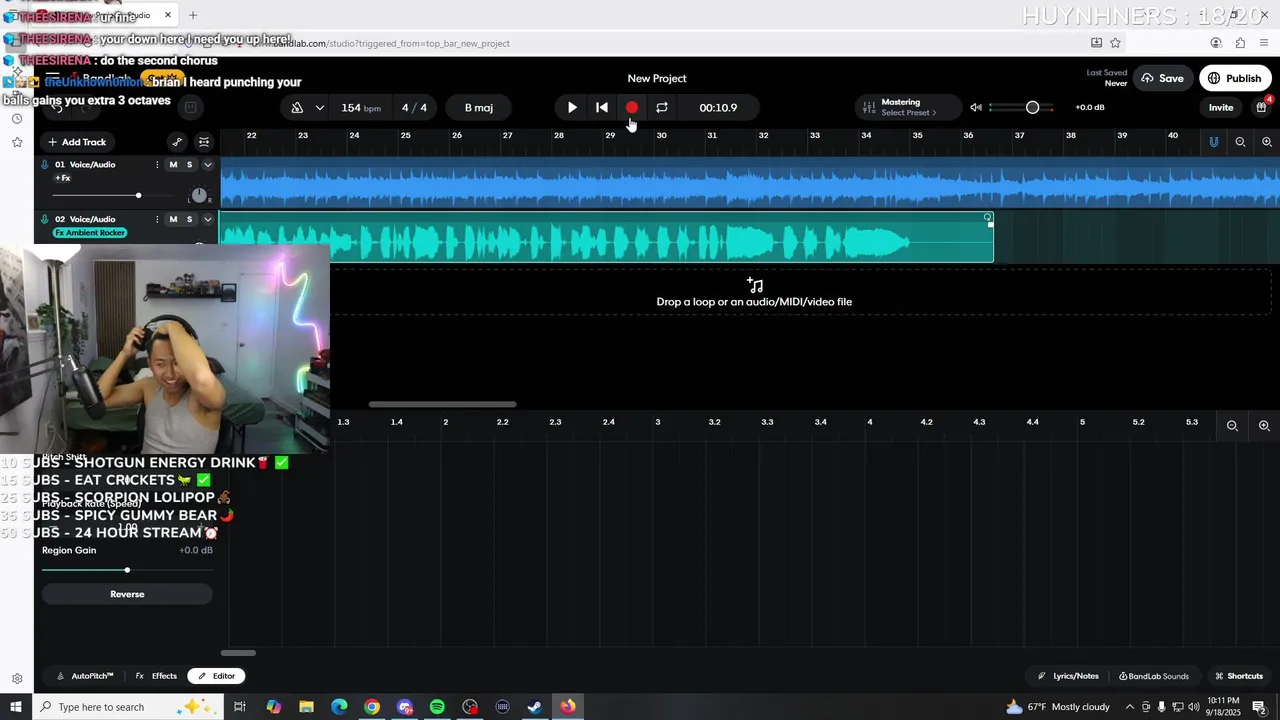
Task: Click bar 30 on the timeline ruler
Action: click(661, 135)
